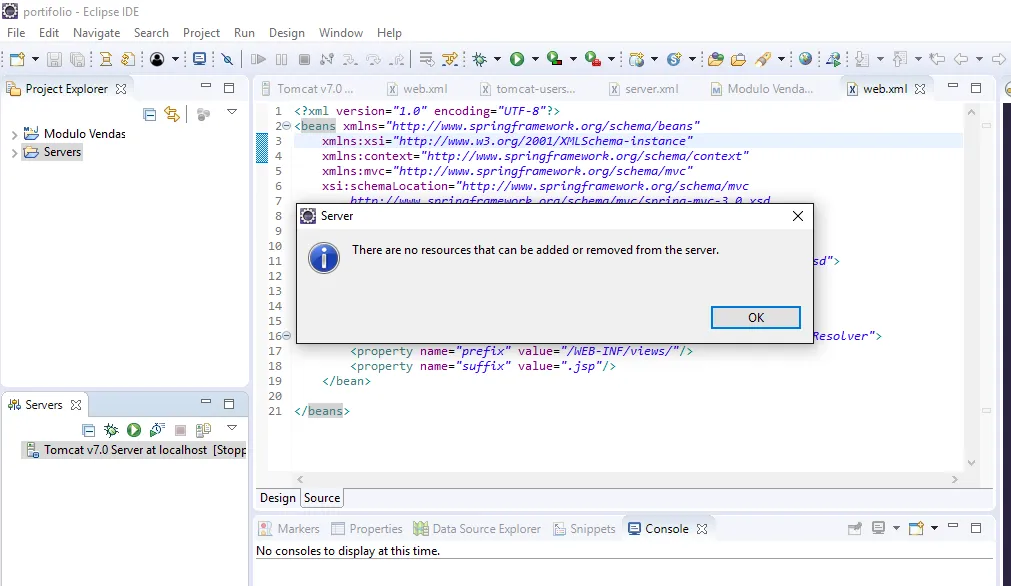
Task: Select Tomcat v7.0 Server at localhost
Action: pyautogui.click(x=125, y=450)
